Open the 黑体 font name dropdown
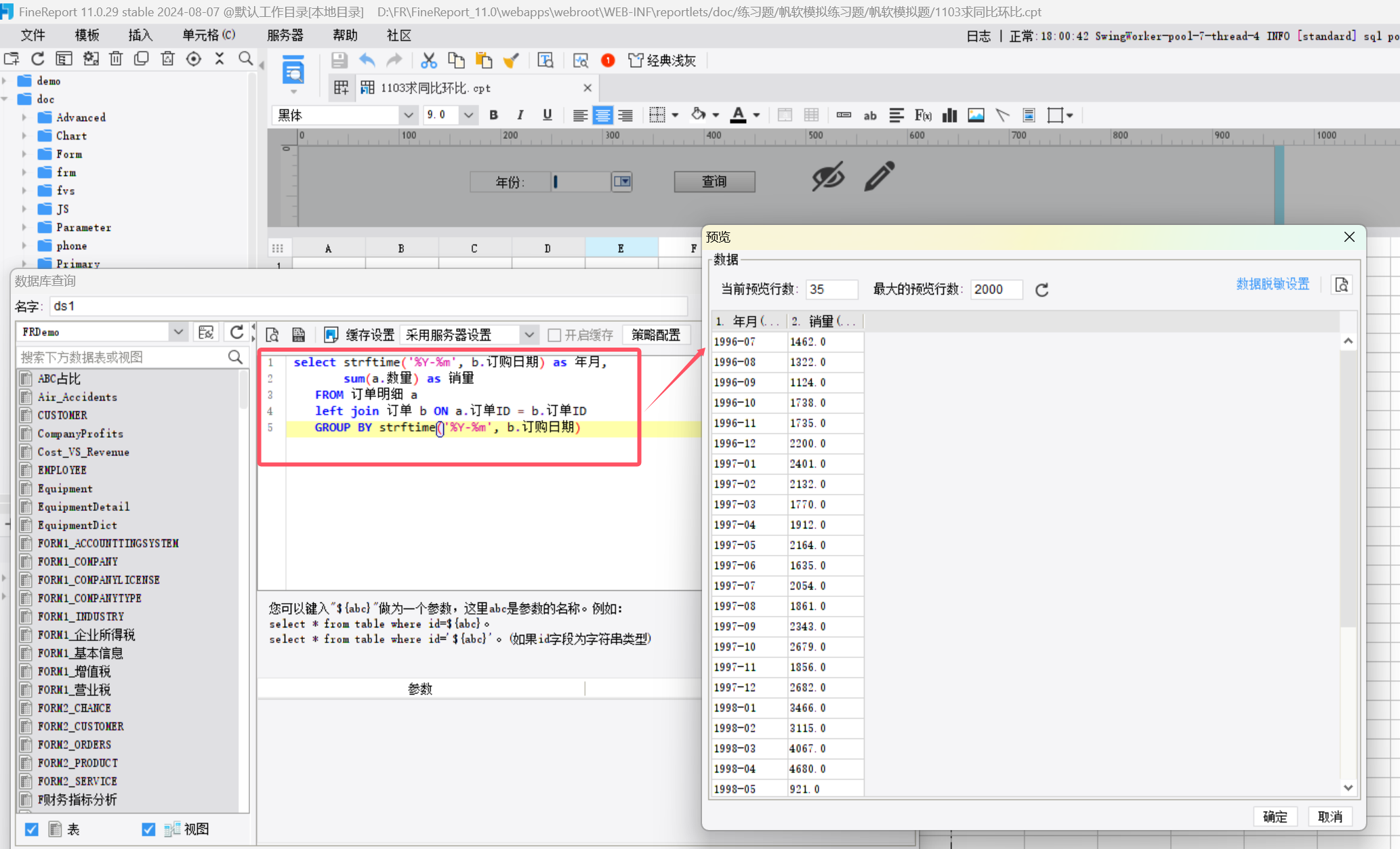This screenshot has width=1400, height=849. click(x=408, y=115)
